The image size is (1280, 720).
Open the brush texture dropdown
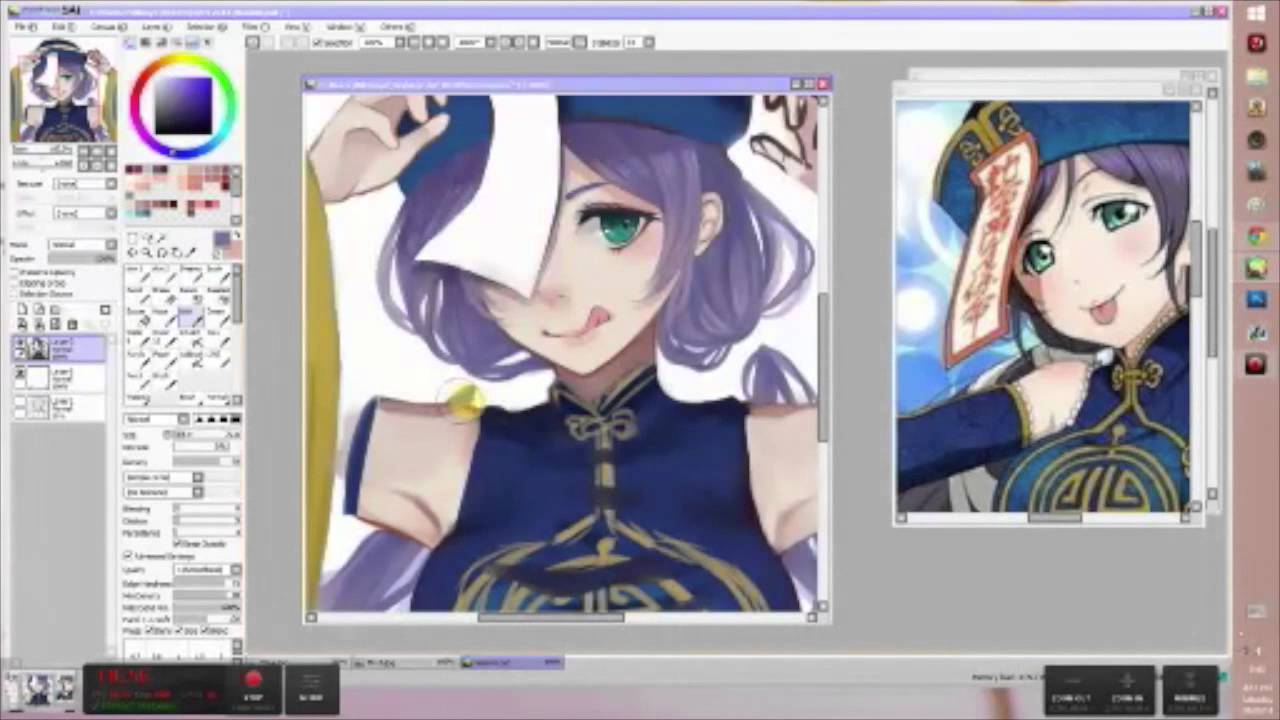tap(162, 493)
